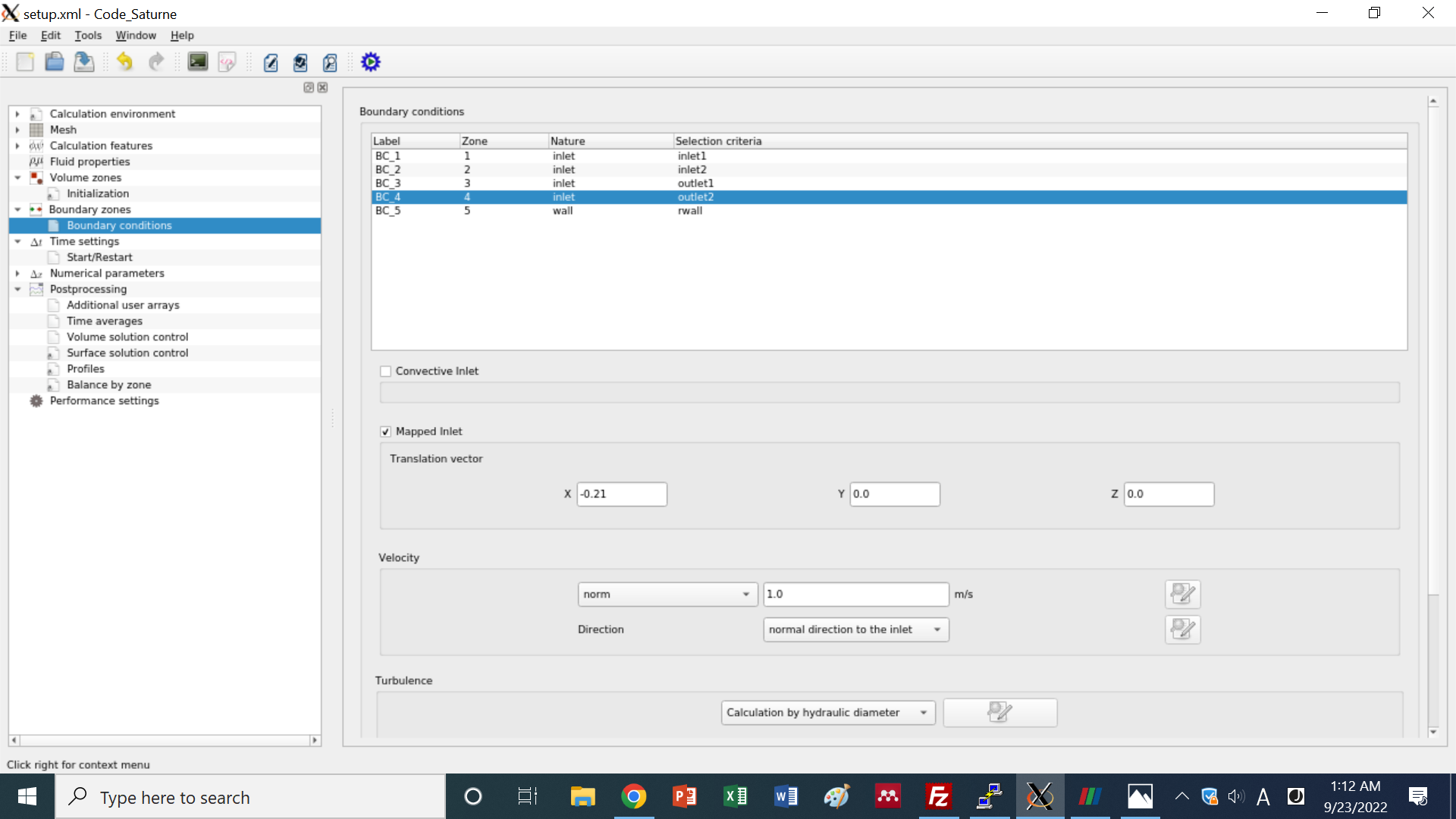Click the translation vector X input field
This screenshot has width=1456, height=819.
click(x=621, y=494)
